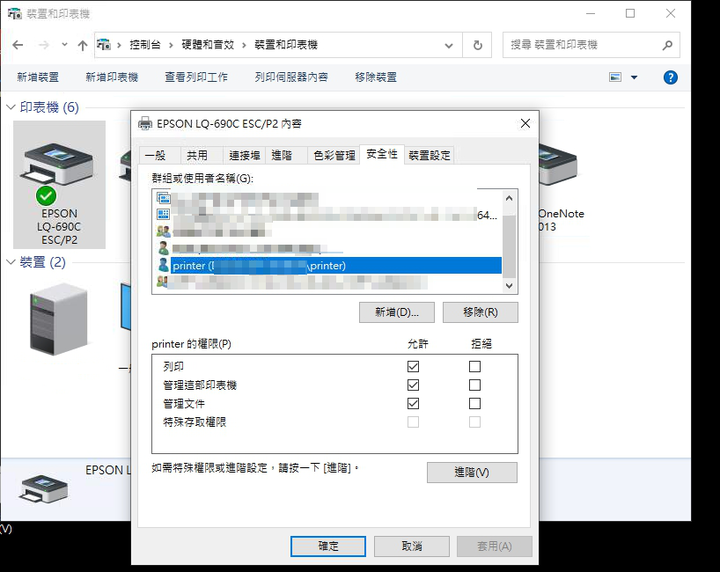The height and width of the screenshot is (572, 720).
Task: Click the forward arrow in Explorer window
Action: [44, 45]
